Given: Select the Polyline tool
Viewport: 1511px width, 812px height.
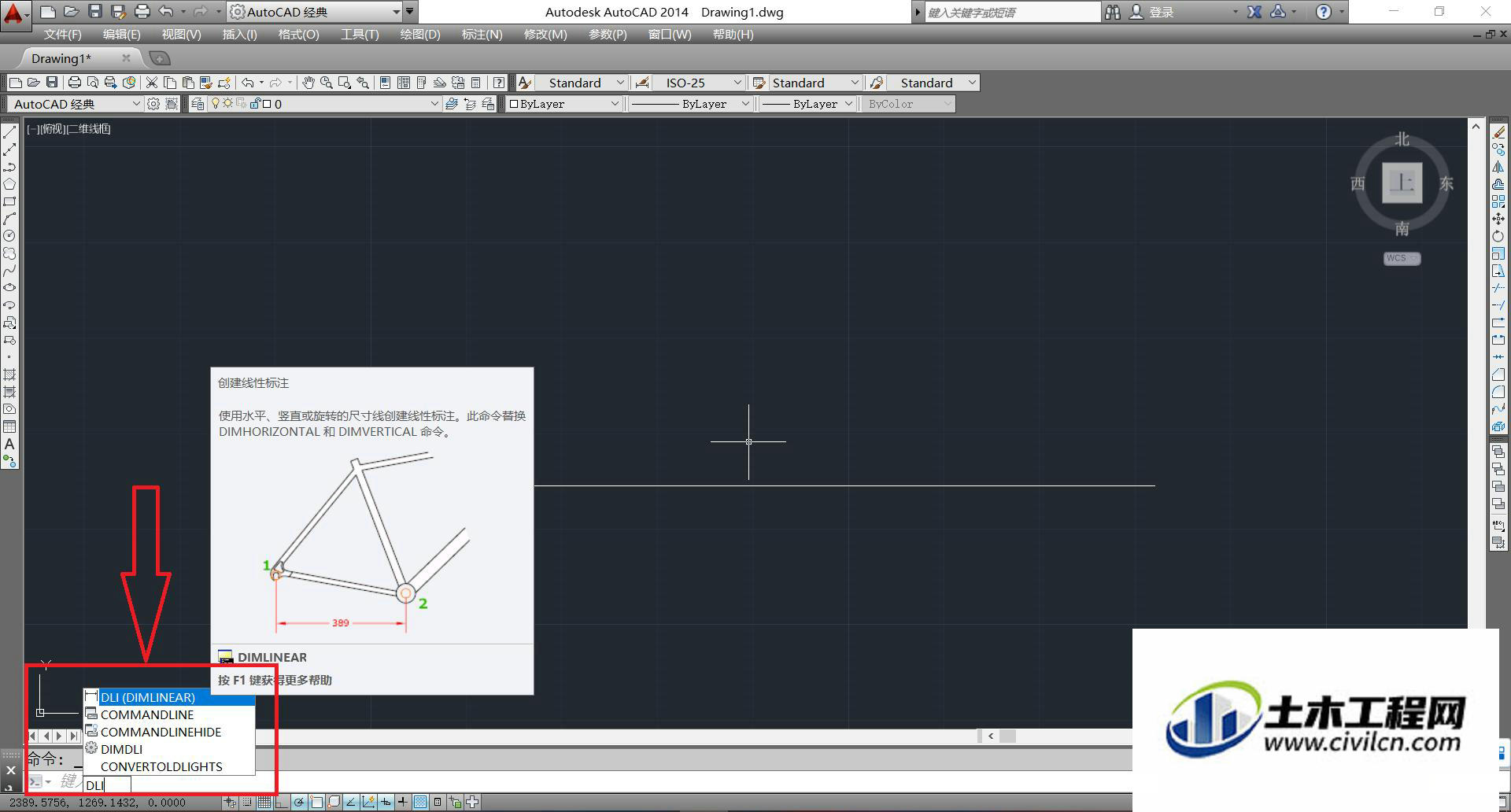Looking at the screenshot, I should [9, 167].
